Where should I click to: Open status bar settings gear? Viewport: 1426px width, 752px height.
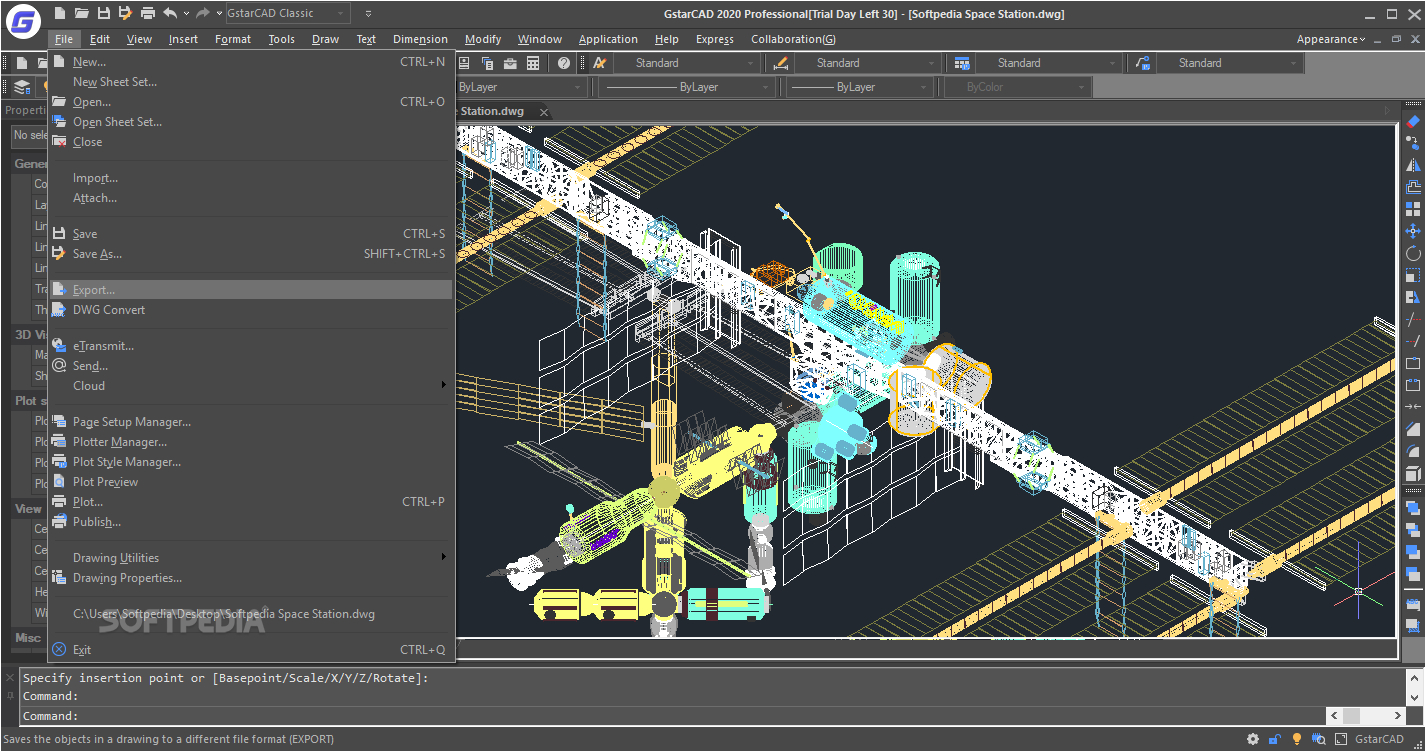(1253, 739)
